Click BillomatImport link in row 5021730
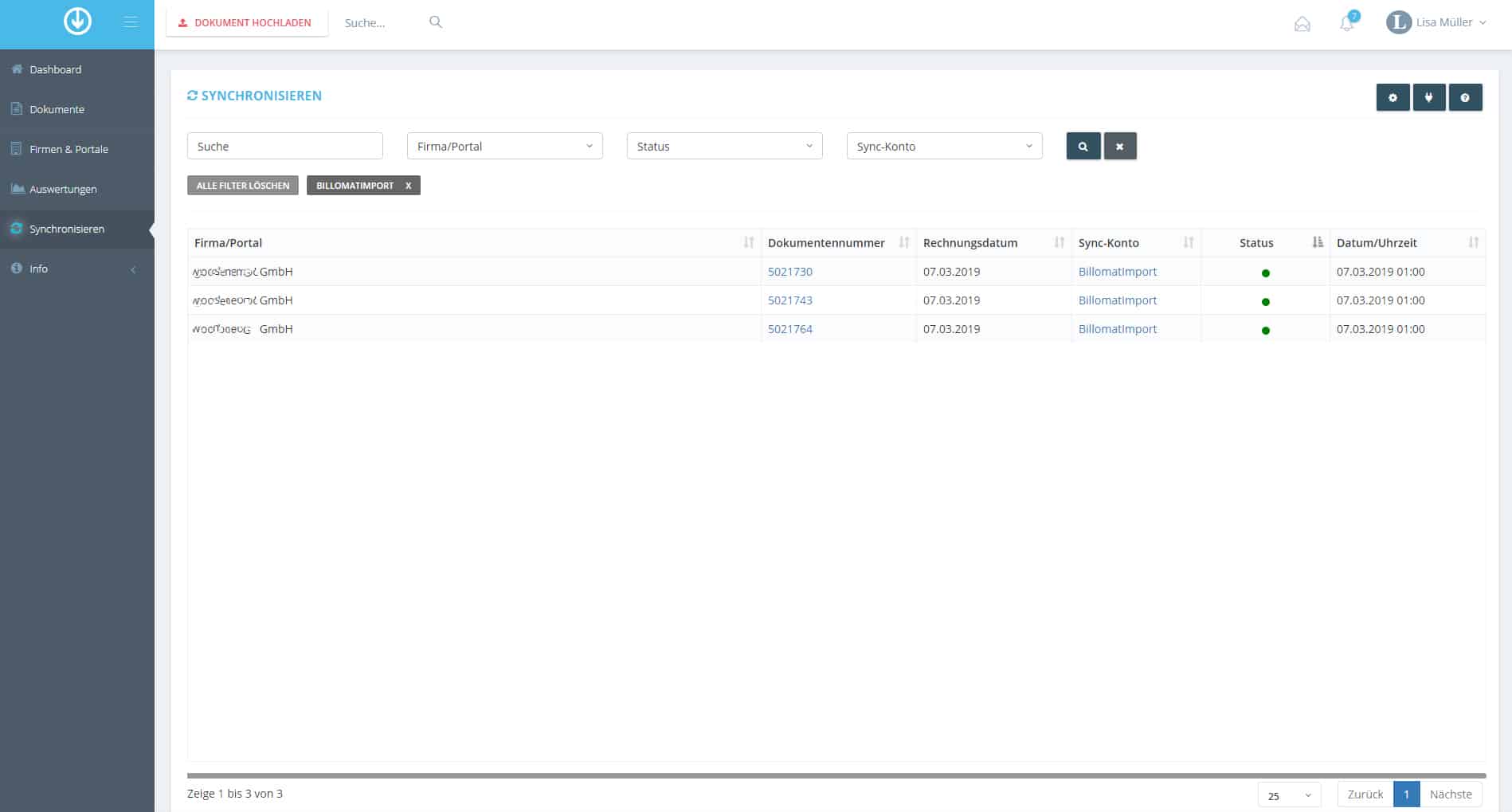This screenshot has height=812, width=1512. point(1118,272)
